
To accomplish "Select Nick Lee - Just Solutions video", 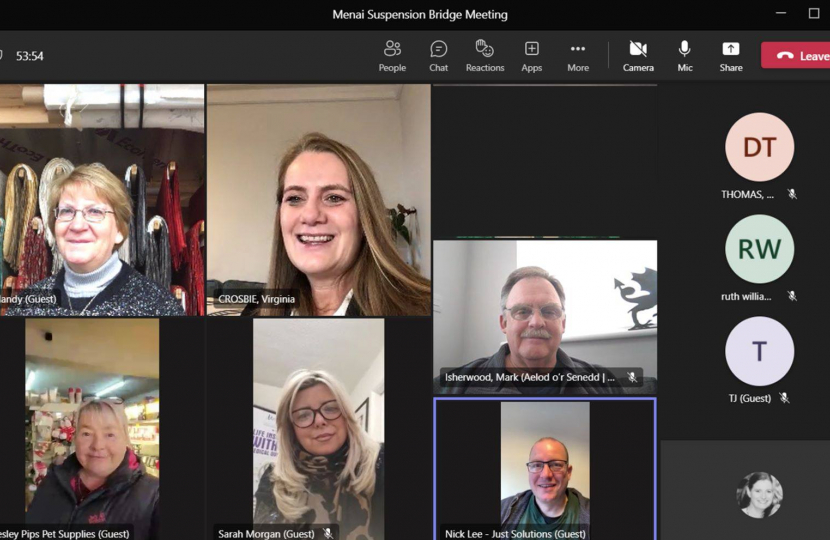I will 545,468.
